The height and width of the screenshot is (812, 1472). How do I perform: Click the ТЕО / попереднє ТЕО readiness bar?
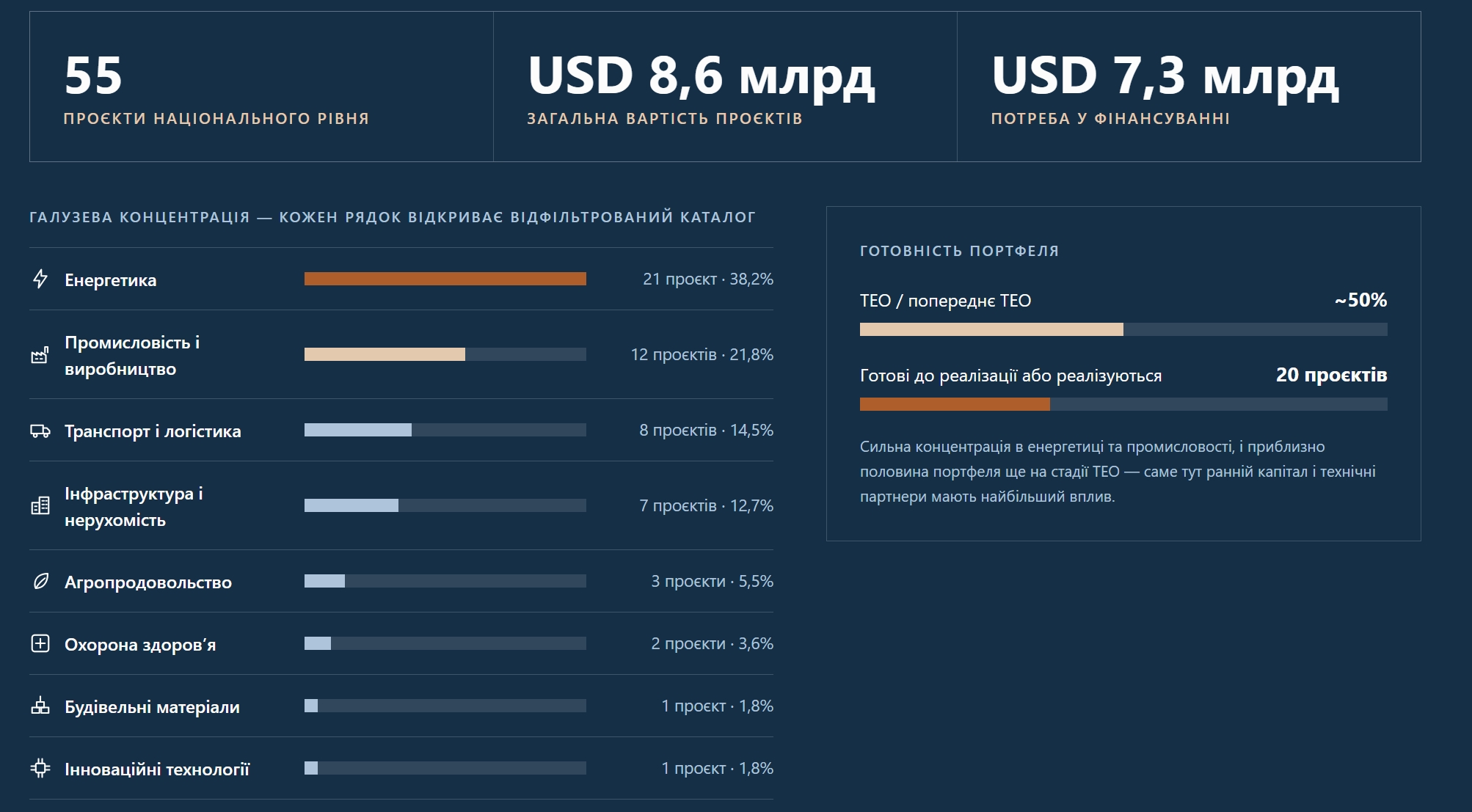[1123, 329]
